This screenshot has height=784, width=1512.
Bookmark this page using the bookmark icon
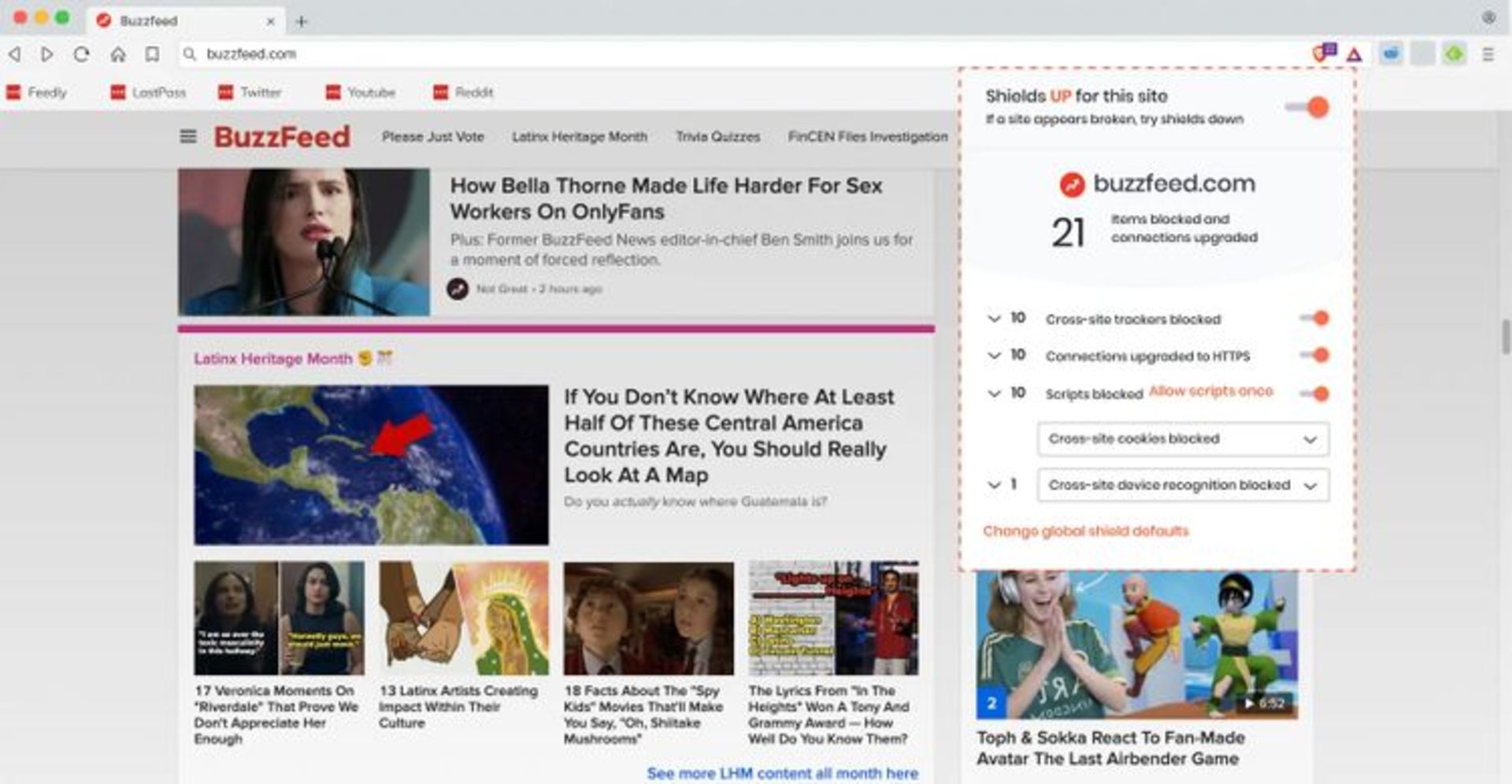tap(152, 54)
